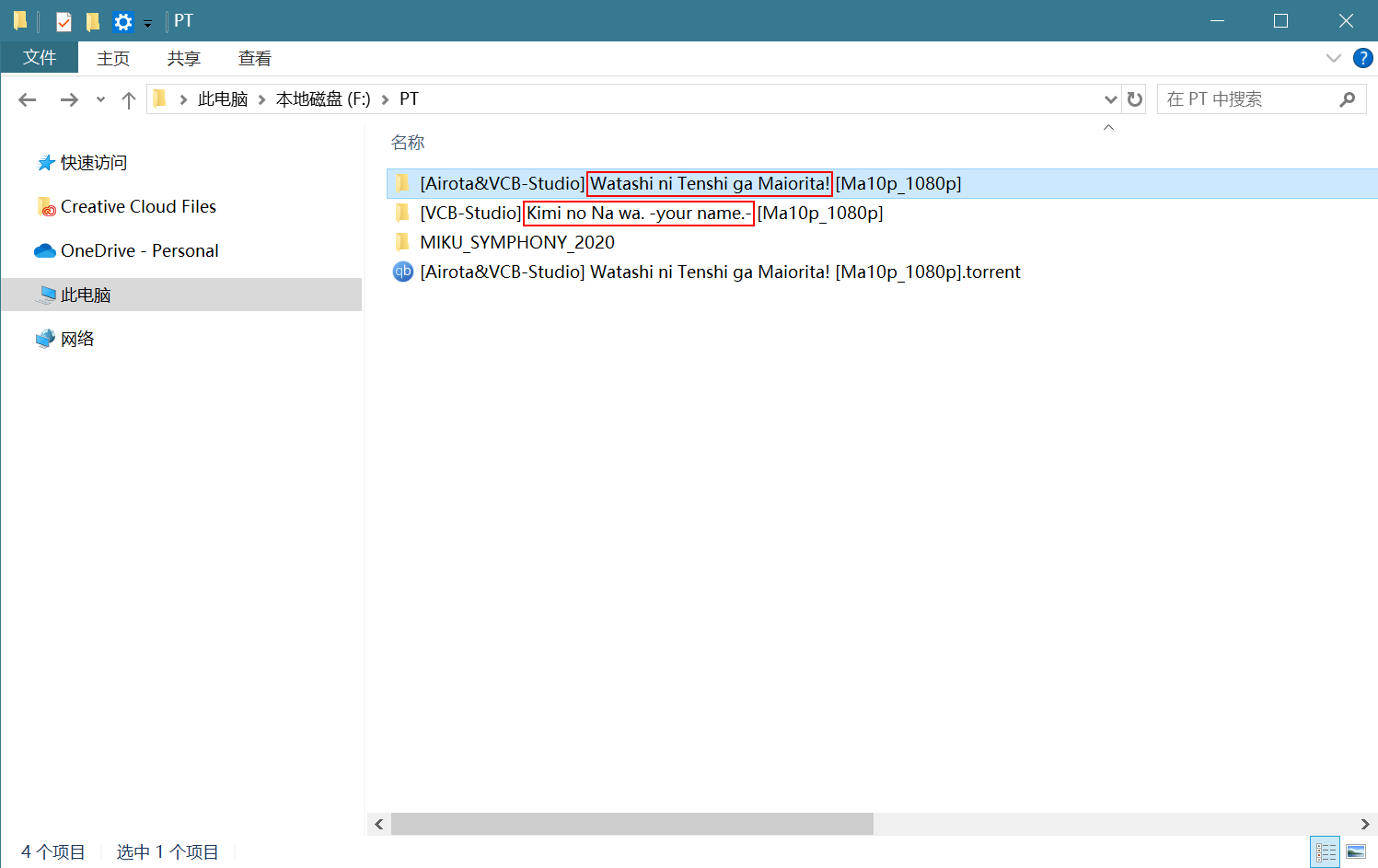Switch to the 共享 ribbon tab
The height and width of the screenshot is (868, 1378).
[184, 58]
